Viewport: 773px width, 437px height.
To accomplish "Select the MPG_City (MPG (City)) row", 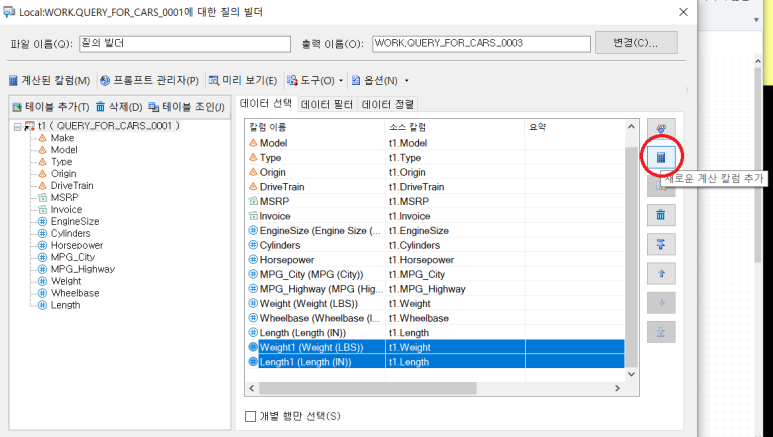I will (435, 274).
